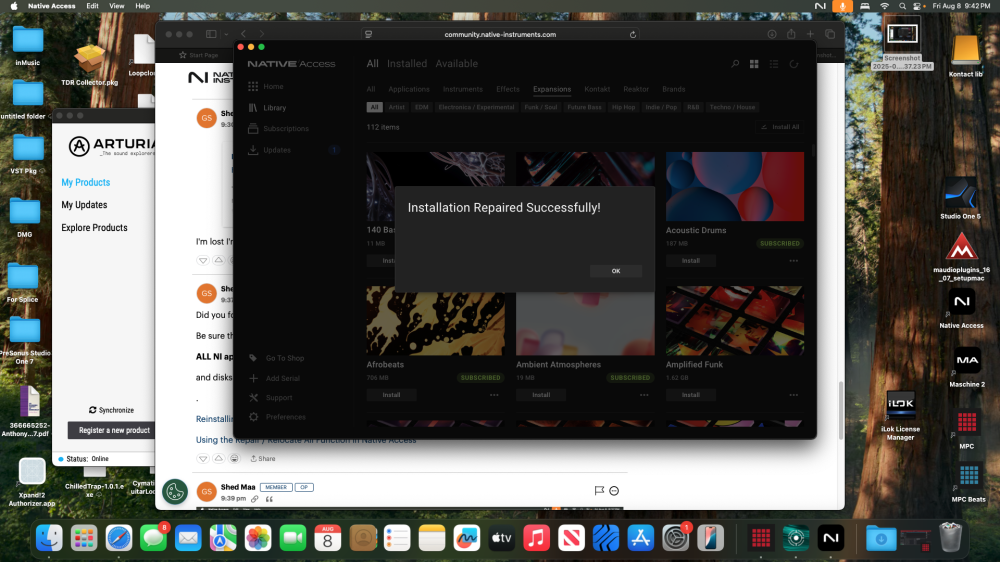Open the Instruments category
Viewport: 1000px width, 562px height.
(462, 89)
